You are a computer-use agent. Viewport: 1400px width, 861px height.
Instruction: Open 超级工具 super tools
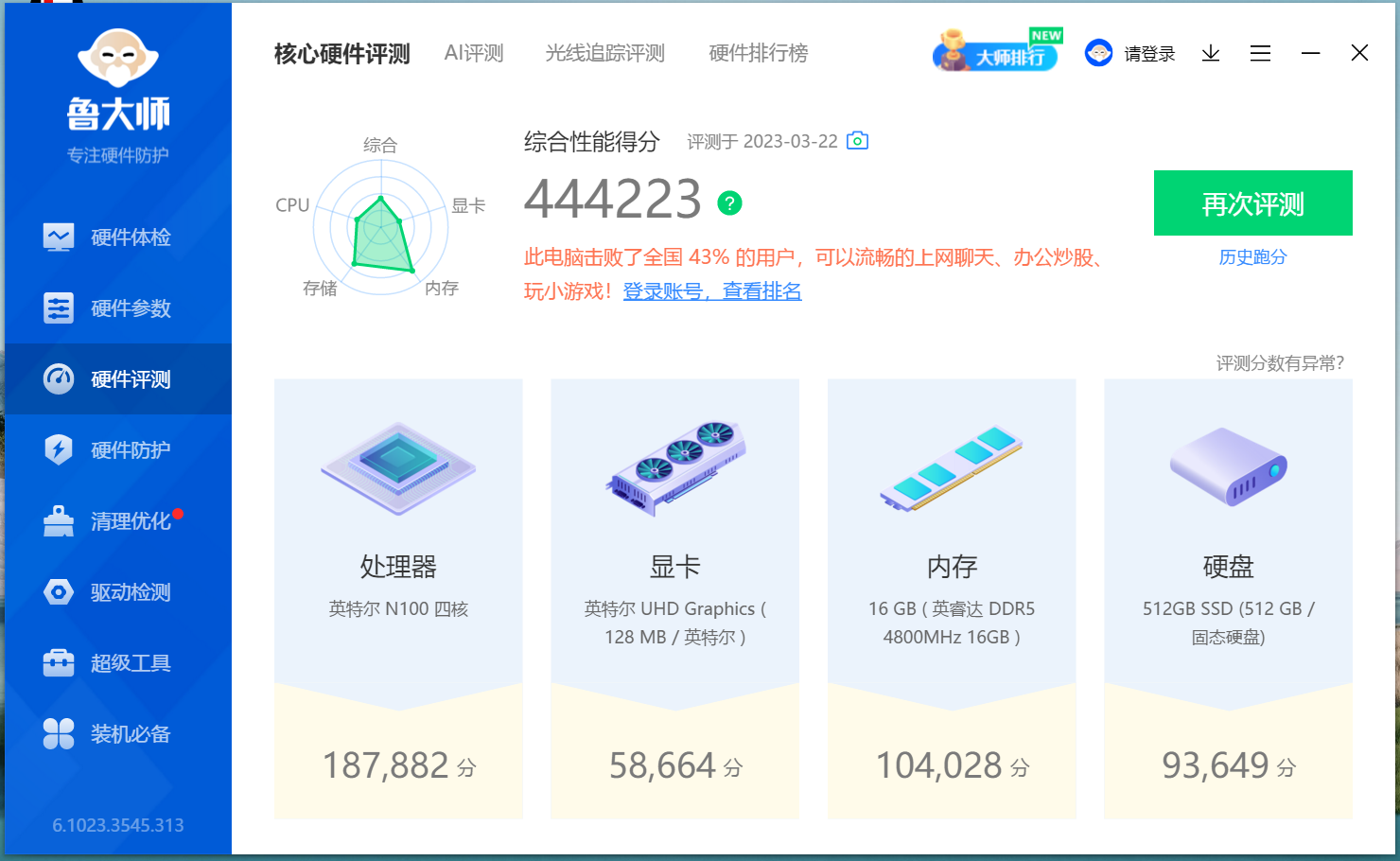[x=118, y=662]
